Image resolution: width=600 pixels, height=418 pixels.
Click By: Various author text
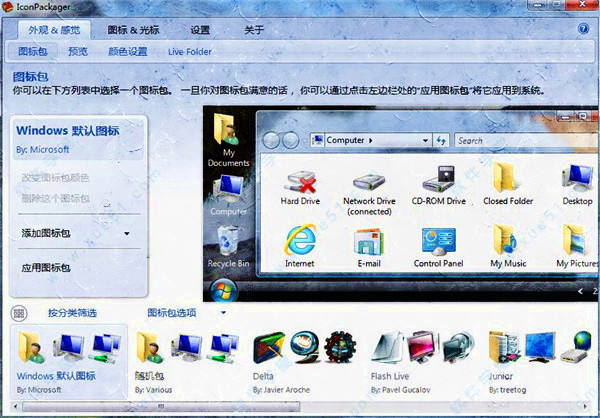coord(153,390)
